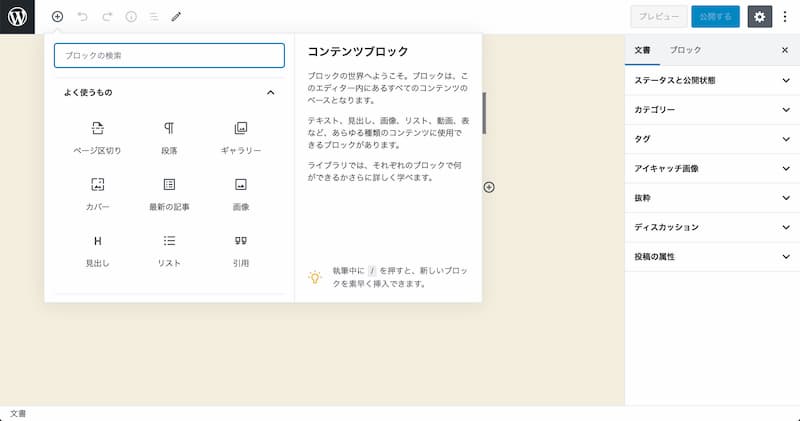Viewport: 800px width, 421px height.
Task: Toggle the settings gear sidebar
Action: [760, 17]
